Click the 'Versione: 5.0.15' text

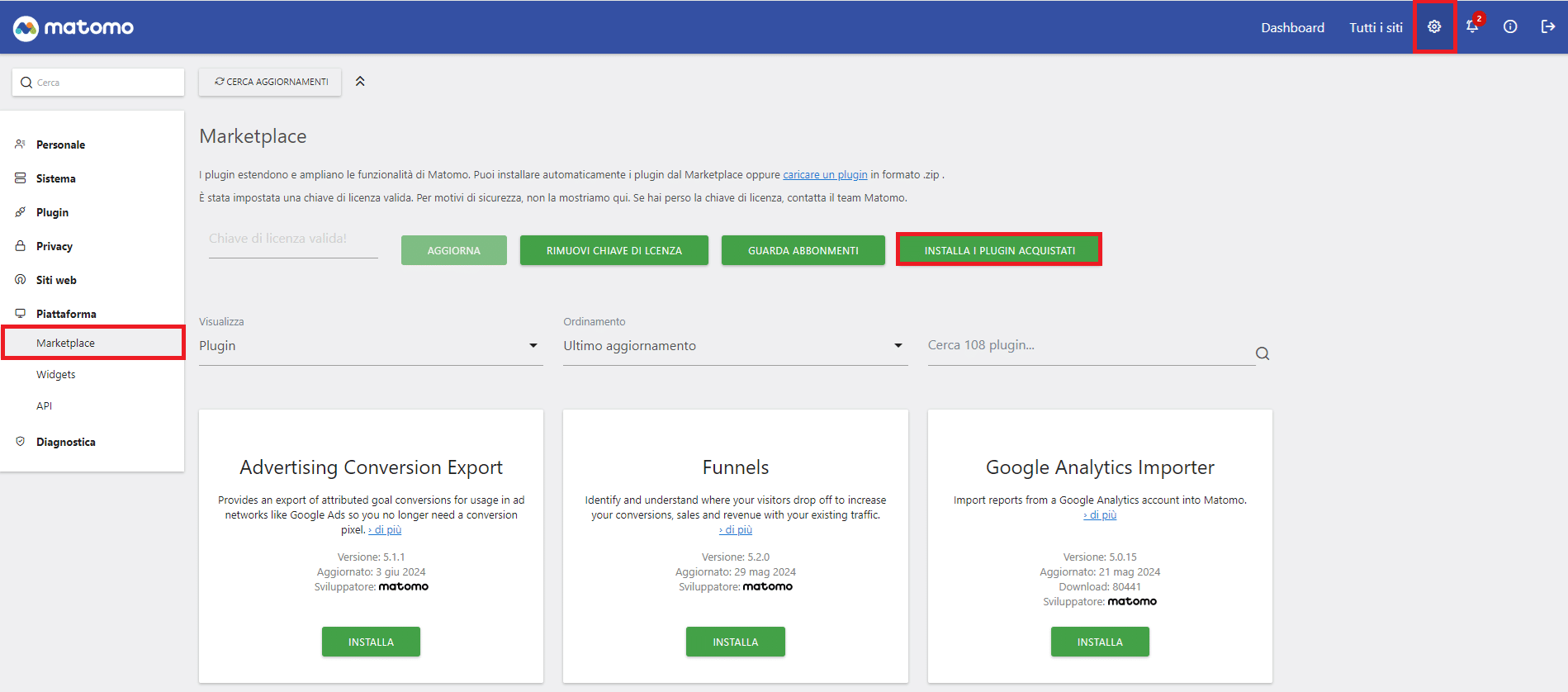[1100, 557]
